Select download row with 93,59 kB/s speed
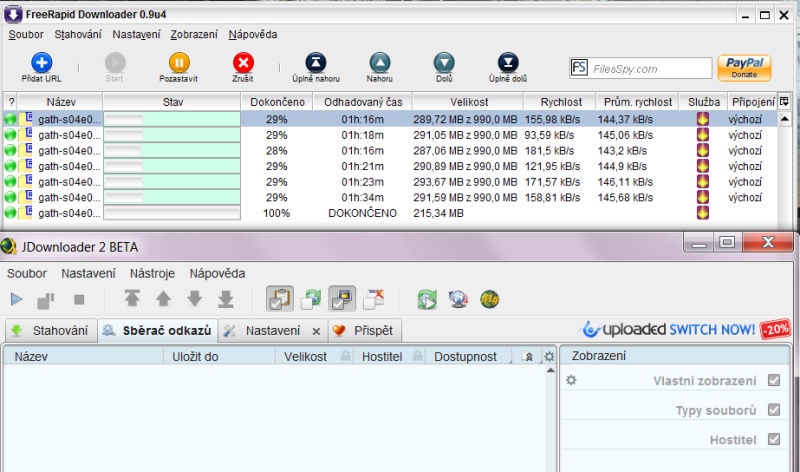The width and height of the screenshot is (800, 472). [390, 135]
